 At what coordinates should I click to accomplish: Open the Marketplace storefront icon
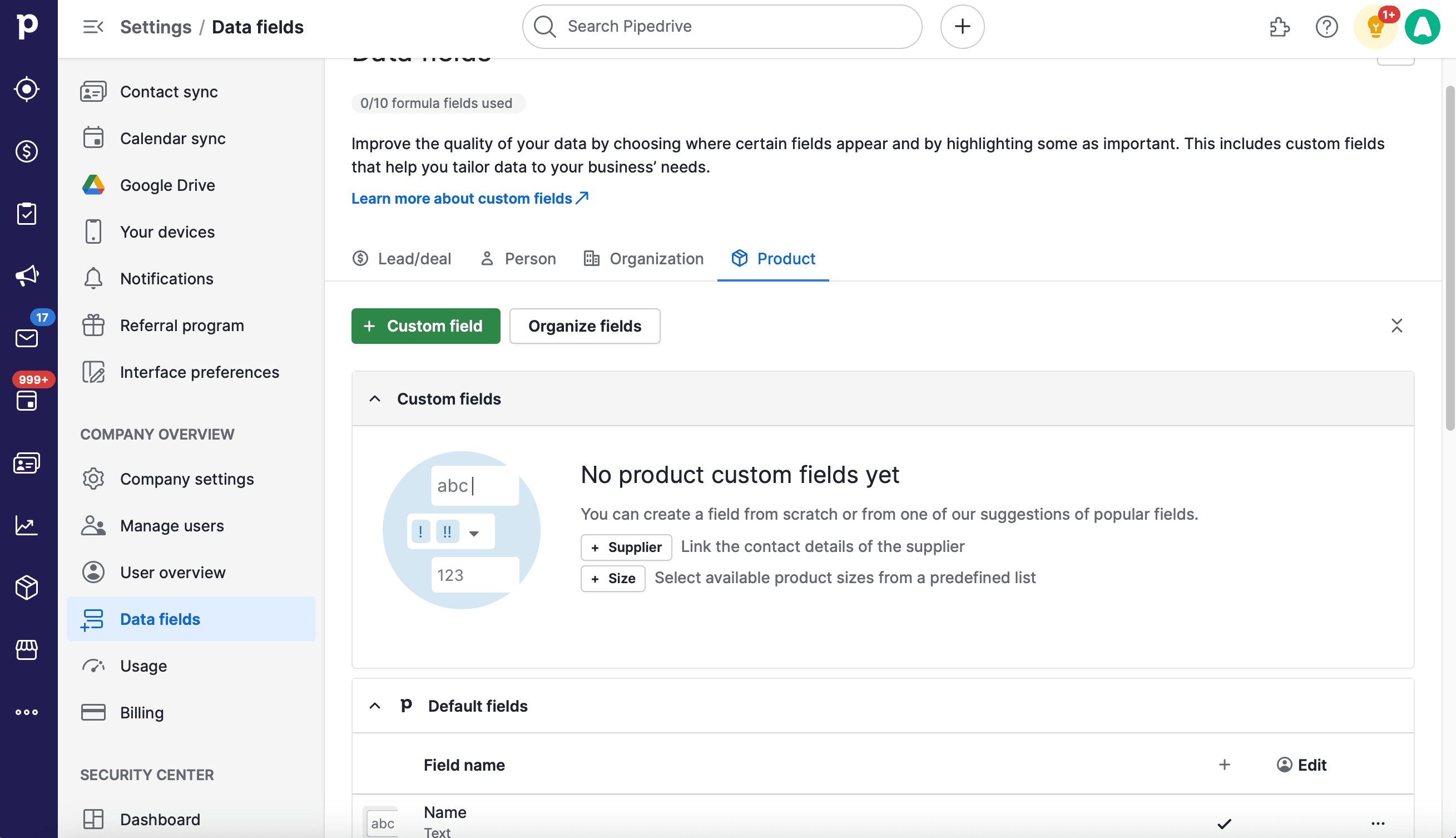pyautogui.click(x=27, y=650)
